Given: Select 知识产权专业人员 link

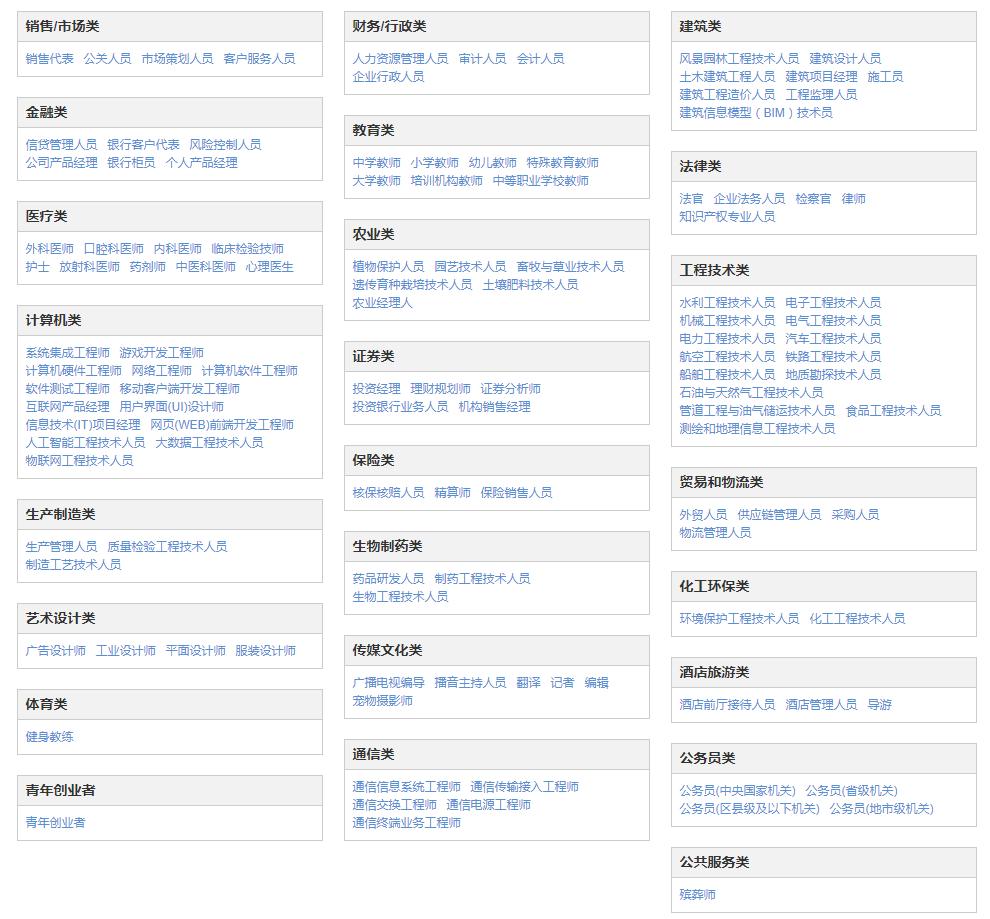Looking at the screenshot, I should point(727,217).
